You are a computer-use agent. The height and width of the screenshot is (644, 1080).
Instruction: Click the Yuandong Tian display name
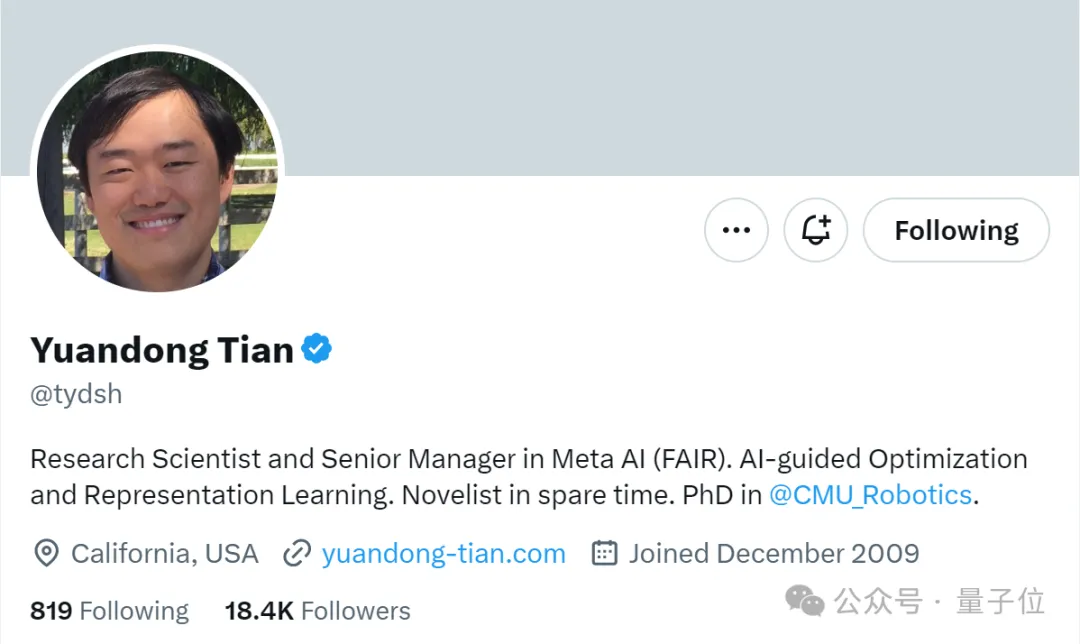click(x=163, y=350)
